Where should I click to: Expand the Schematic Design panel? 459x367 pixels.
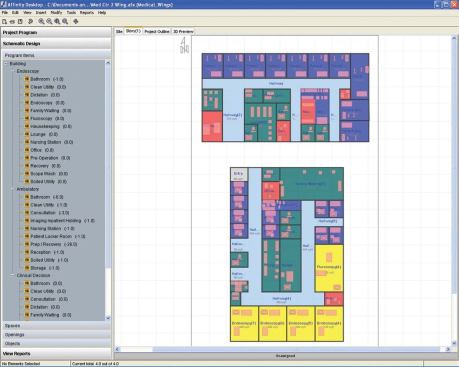[x=56, y=44]
